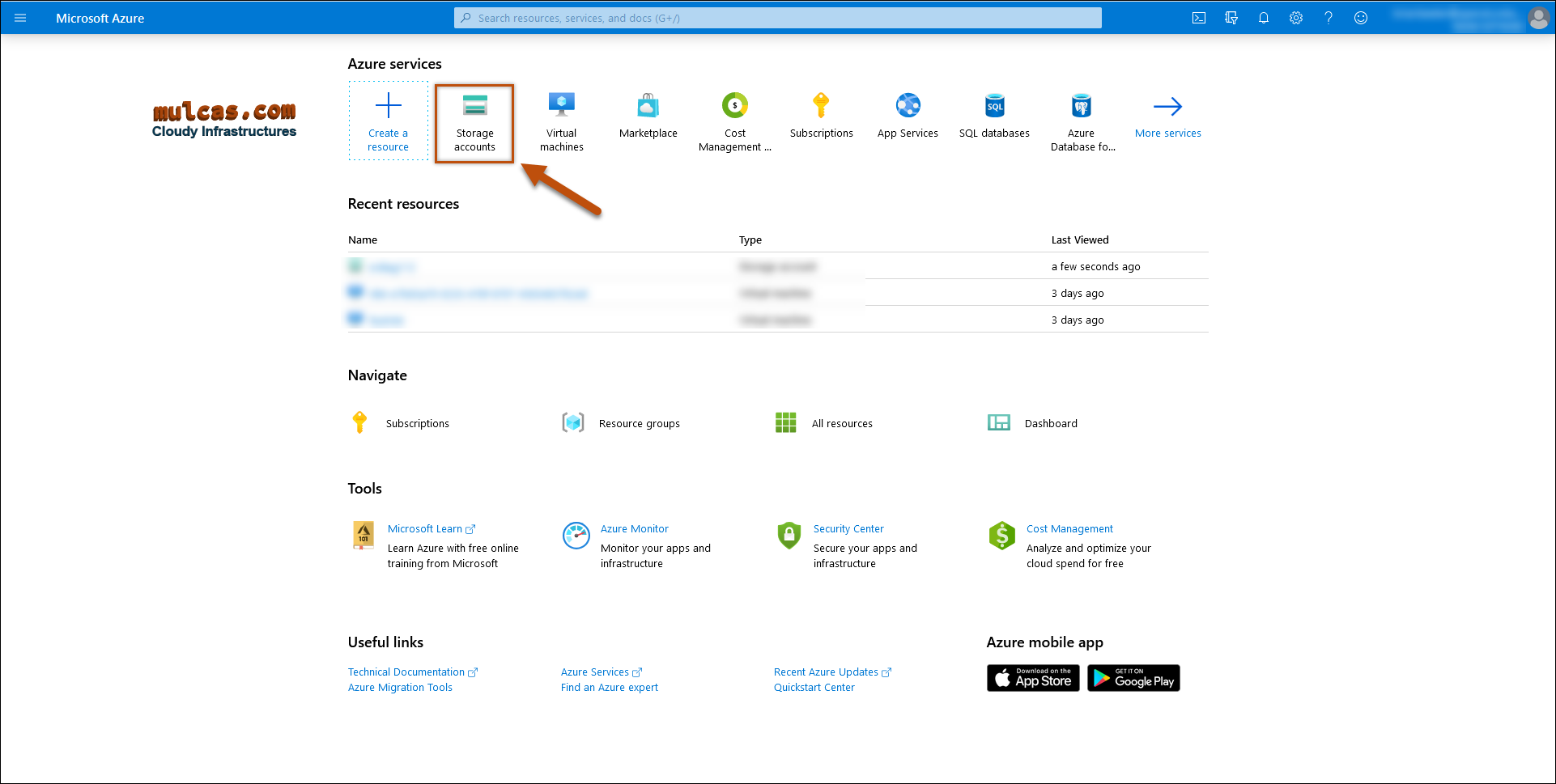Click the Google Play download badge
Image resolution: width=1556 pixels, height=784 pixels.
[1133, 678]
